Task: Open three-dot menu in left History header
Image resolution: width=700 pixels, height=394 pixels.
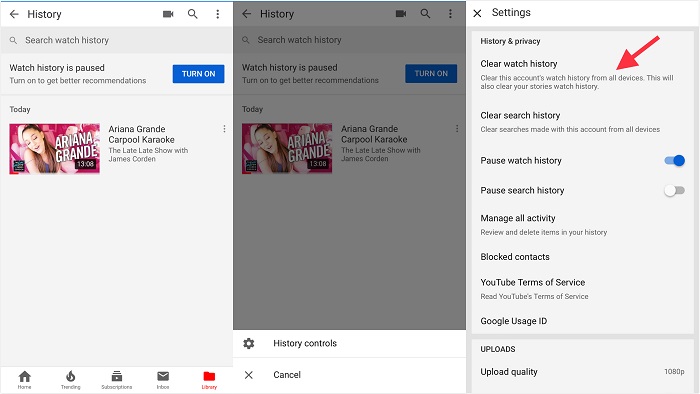Action: 217,14
